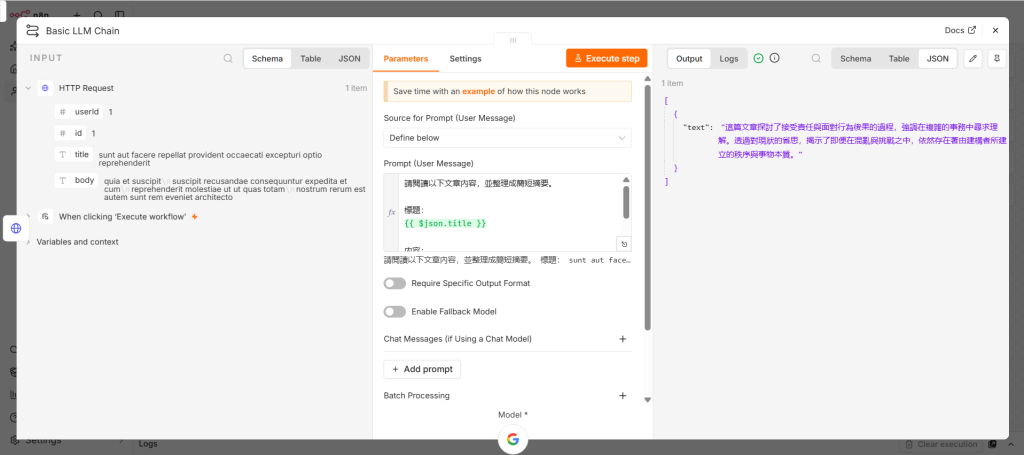1024x455 pixels.
Task: Close the node detail panel
Action: [995, 30]
